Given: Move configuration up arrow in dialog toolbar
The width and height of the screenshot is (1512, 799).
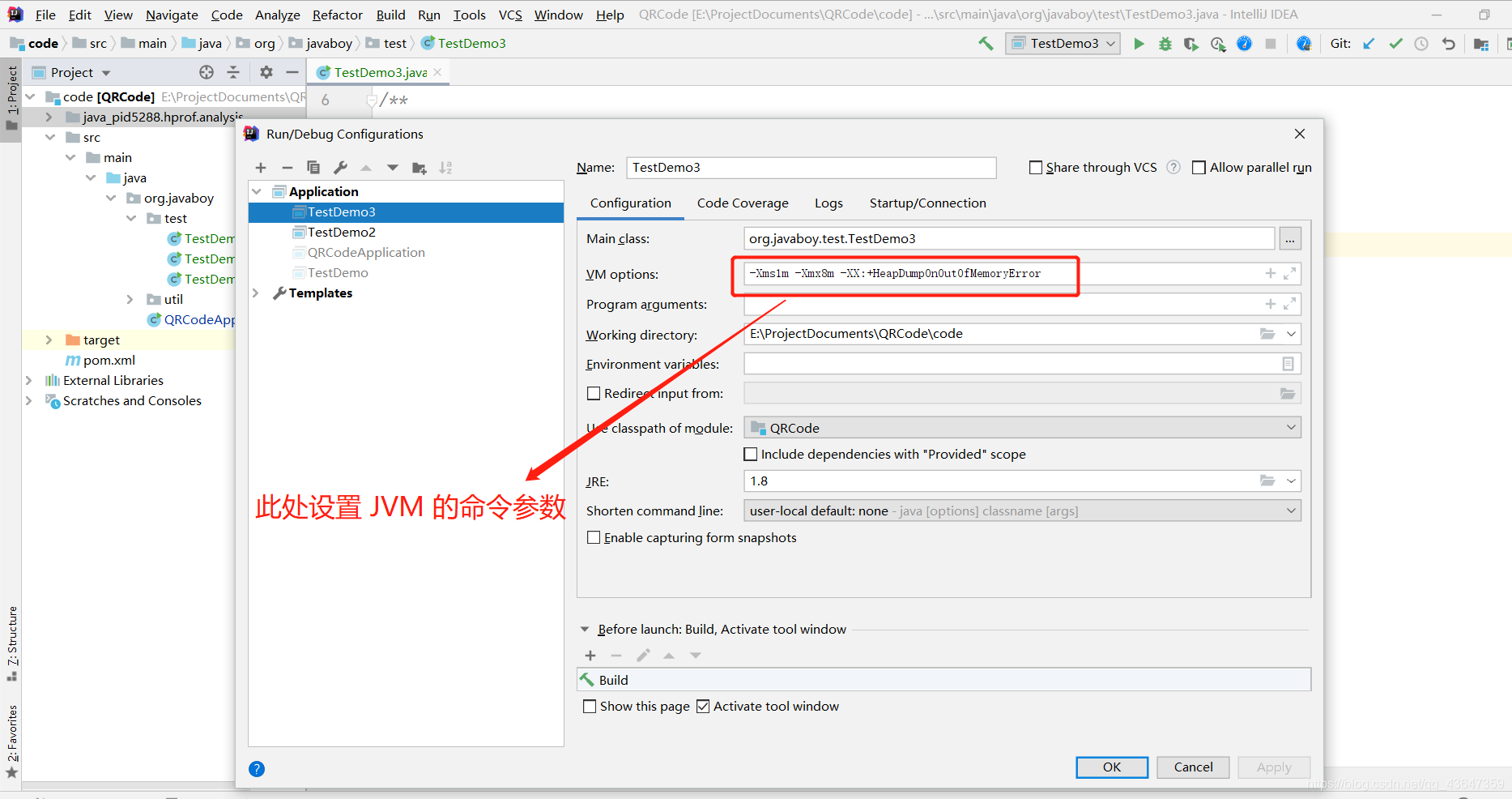Looking at the screenshot, I should 366,168.
